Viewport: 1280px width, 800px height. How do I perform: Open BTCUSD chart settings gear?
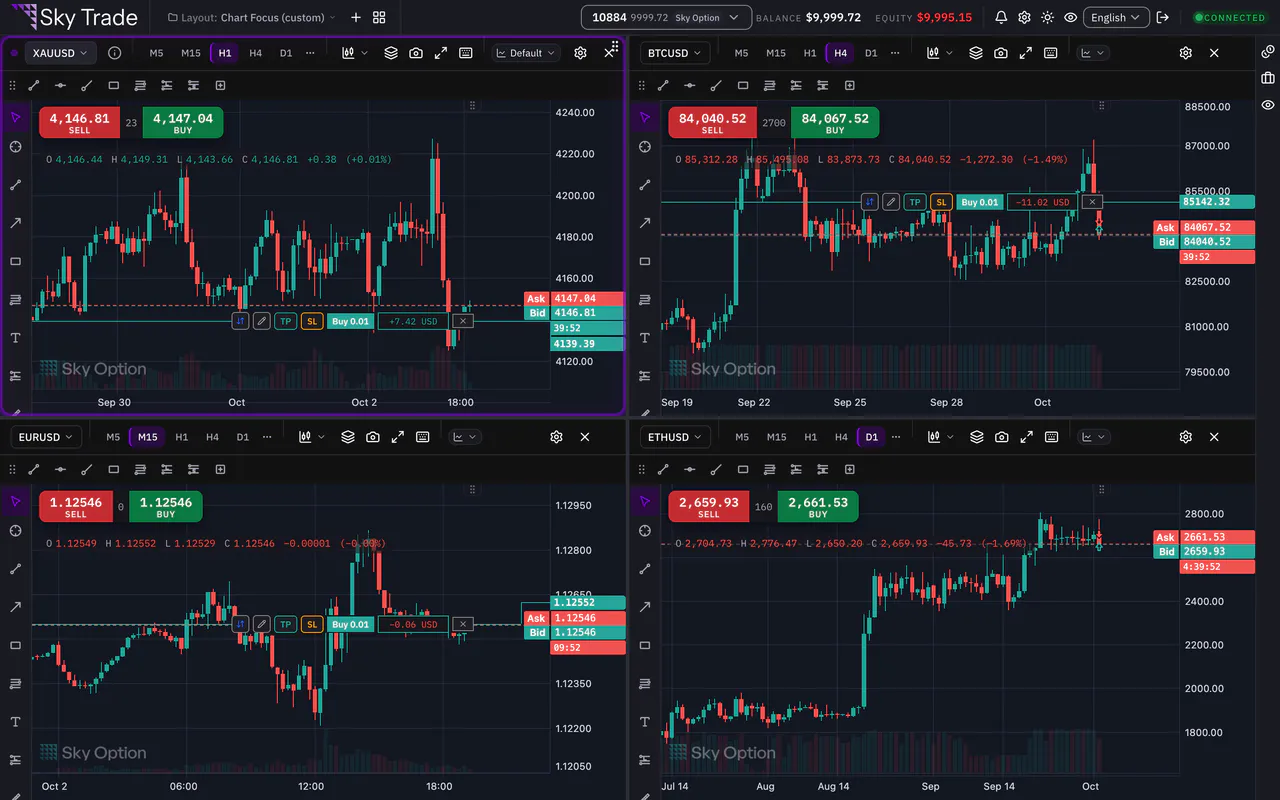pos(1185,53)
